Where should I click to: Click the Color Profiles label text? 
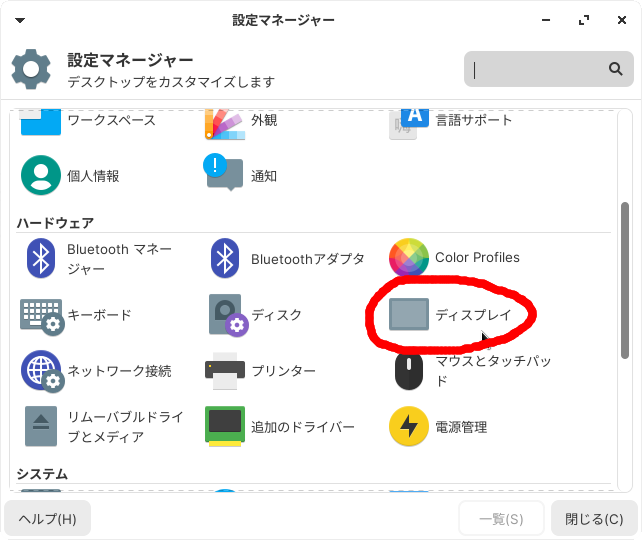tap(477, 257)
